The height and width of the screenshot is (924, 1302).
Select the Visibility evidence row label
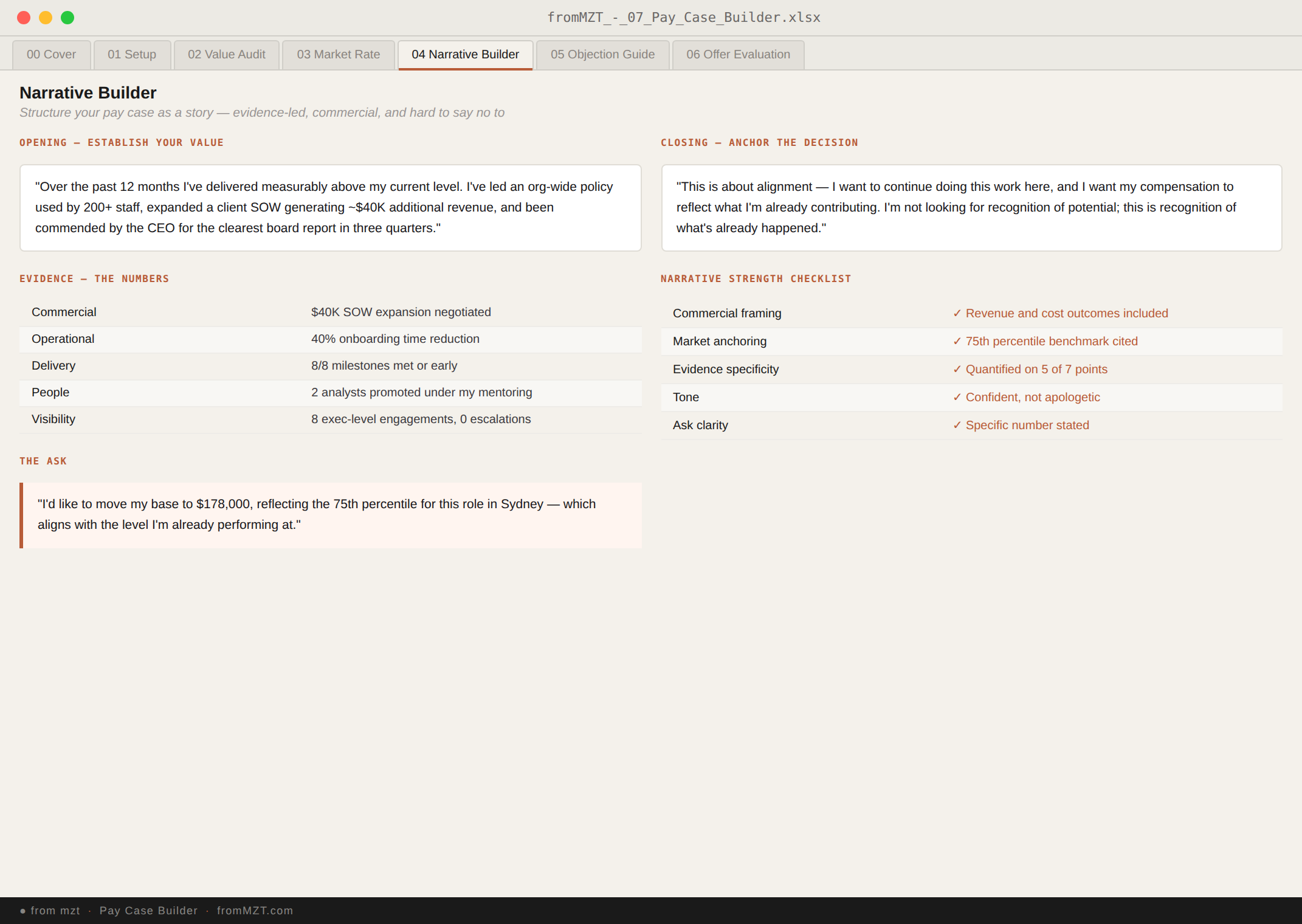(53, 419)
